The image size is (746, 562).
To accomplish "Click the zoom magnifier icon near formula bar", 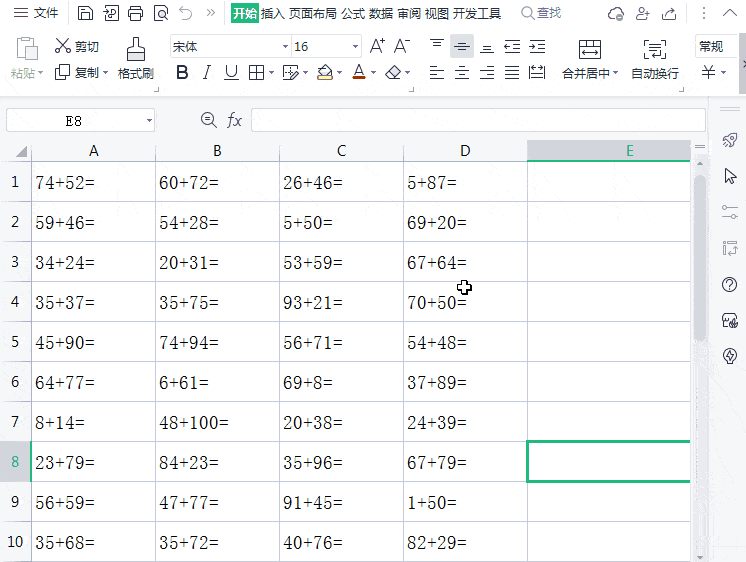I will (208, 120).
